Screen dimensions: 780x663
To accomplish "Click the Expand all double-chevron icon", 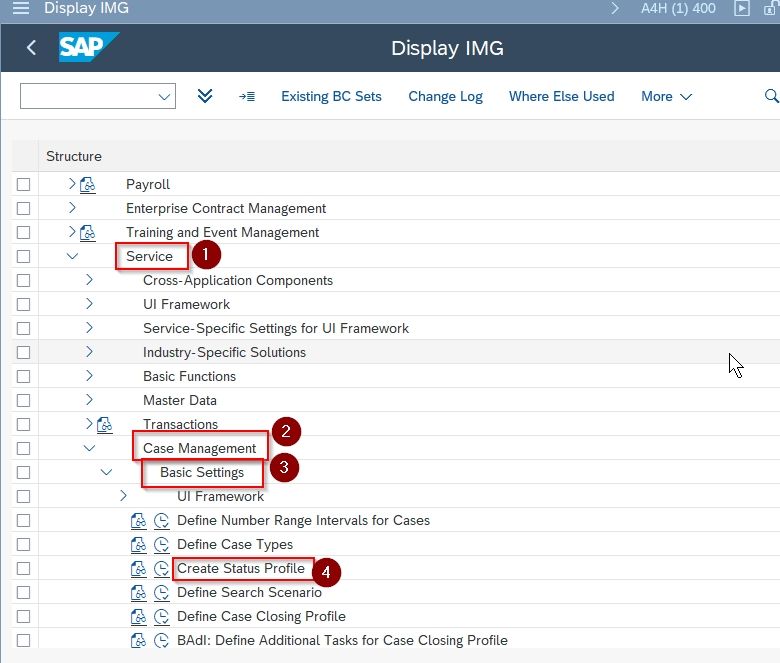I will 205,96.
